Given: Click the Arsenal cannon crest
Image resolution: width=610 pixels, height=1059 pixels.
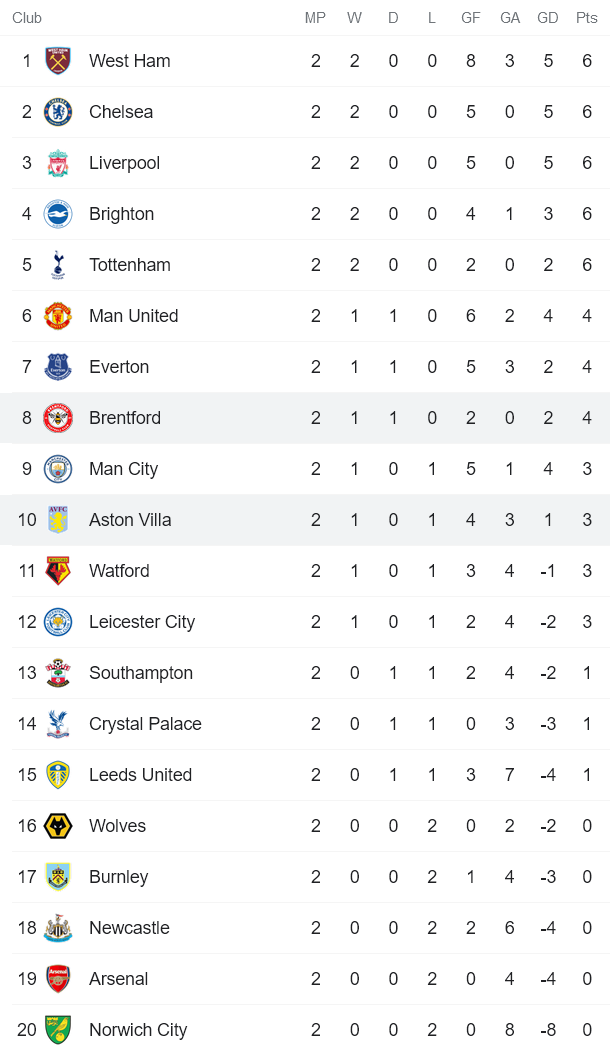Looking at the screenshot, I should pyautogui.click(x=58, y=979).
